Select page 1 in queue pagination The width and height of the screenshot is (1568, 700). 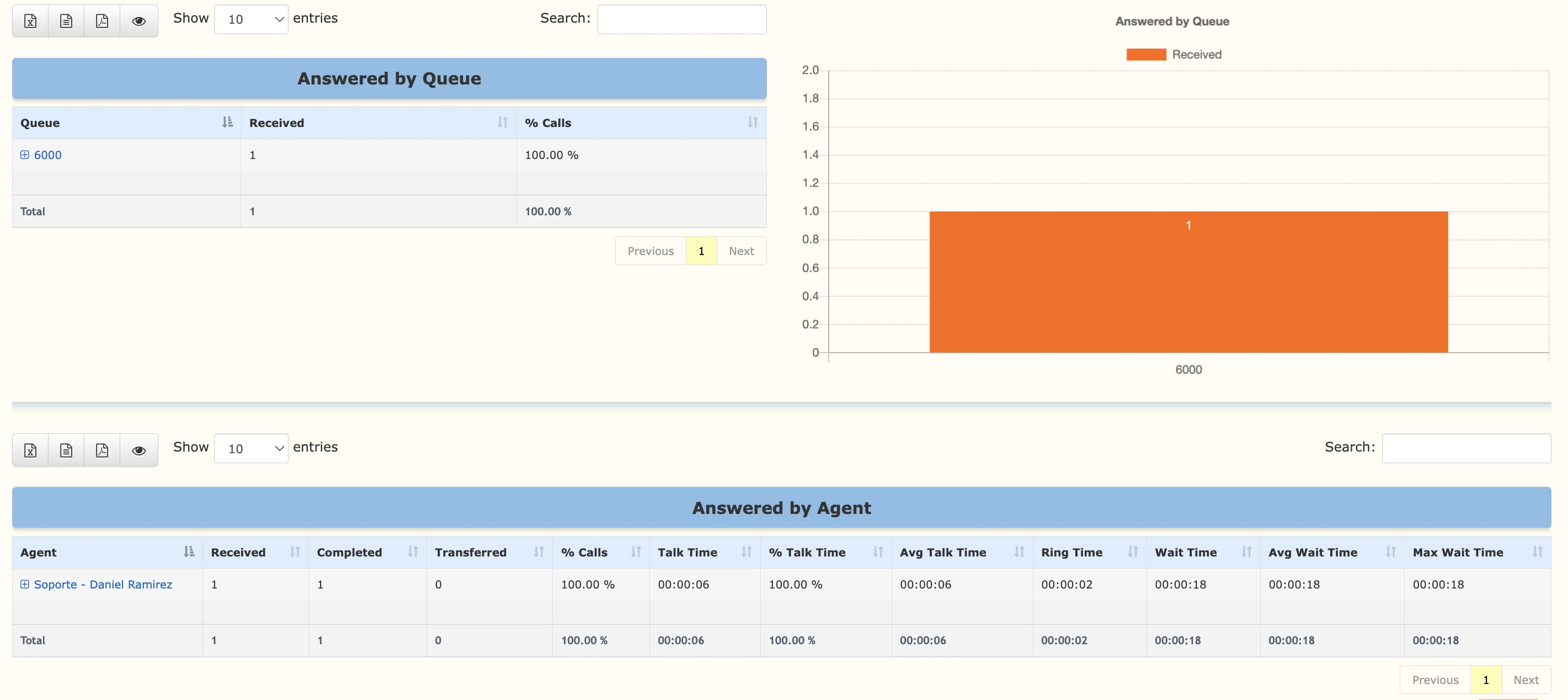click(x=701, y=251)
